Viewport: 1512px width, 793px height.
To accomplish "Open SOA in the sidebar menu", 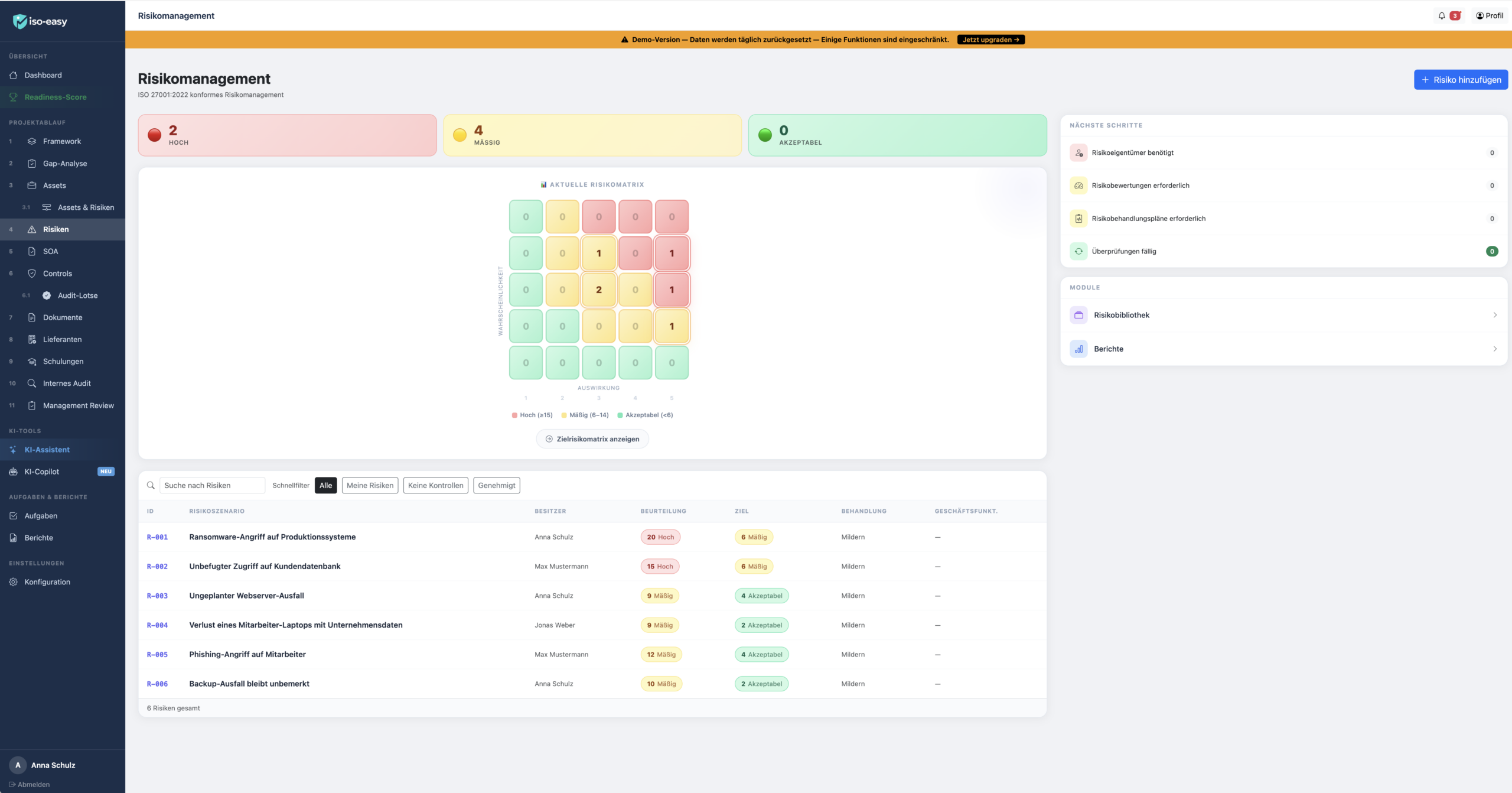I will pyautogui.click(x=50, y=251).
